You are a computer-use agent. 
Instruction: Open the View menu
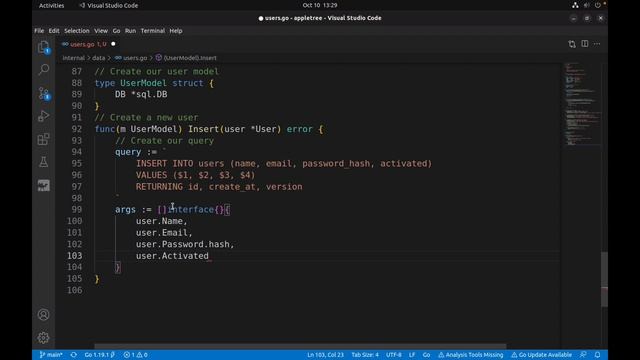[101, 31]
